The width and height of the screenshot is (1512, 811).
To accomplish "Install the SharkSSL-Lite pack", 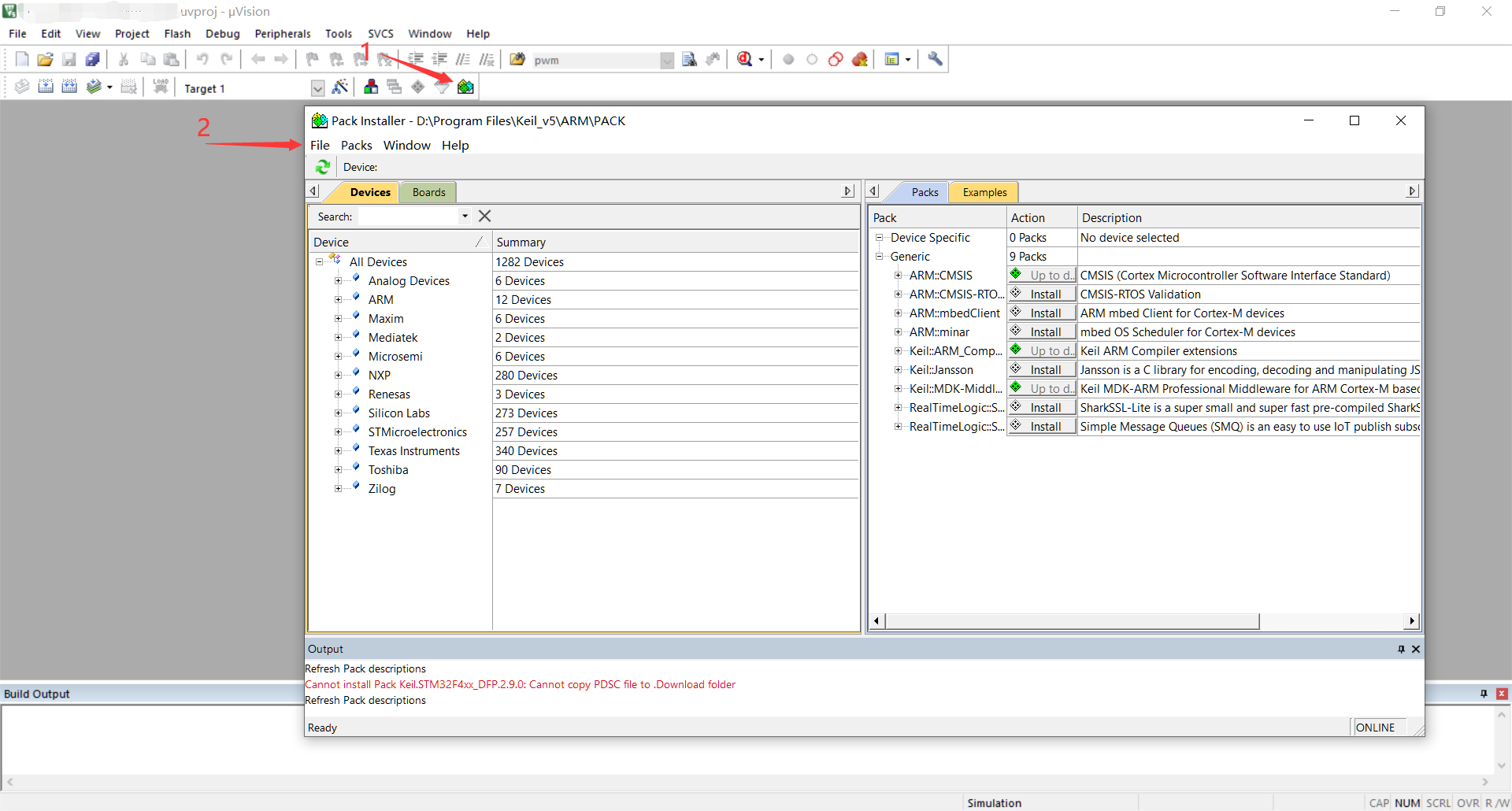I will click(1042, 408).
